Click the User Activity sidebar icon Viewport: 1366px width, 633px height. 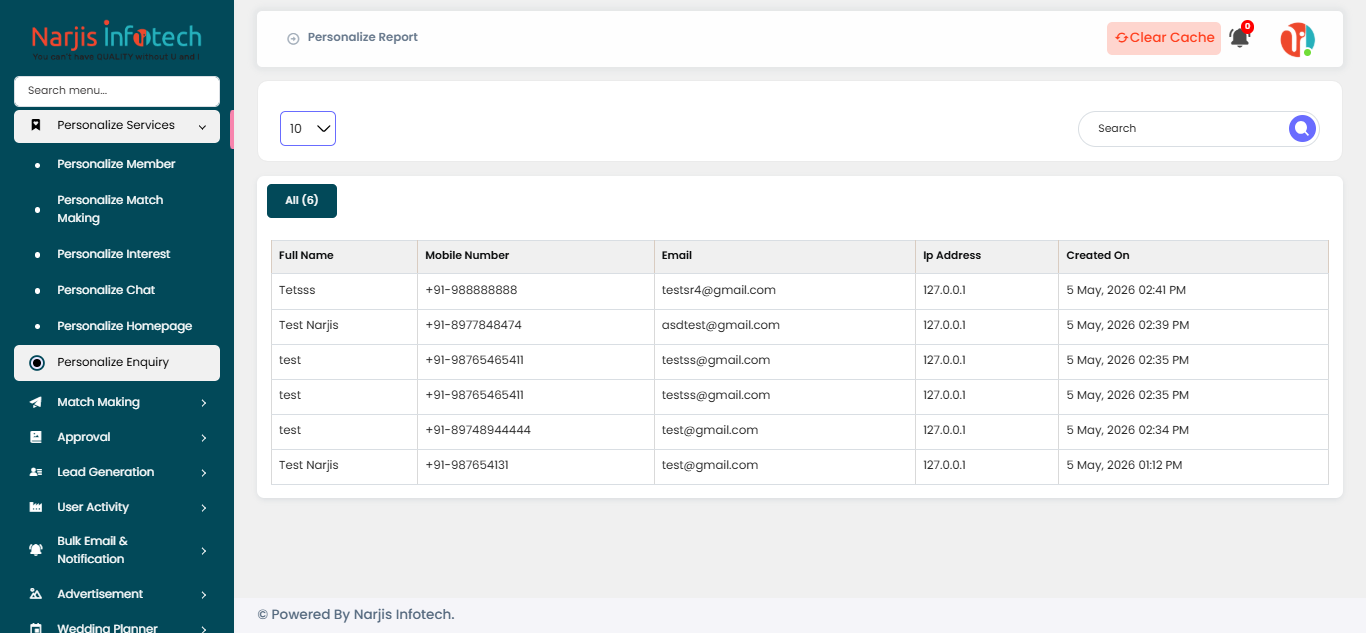coord(36,507)
